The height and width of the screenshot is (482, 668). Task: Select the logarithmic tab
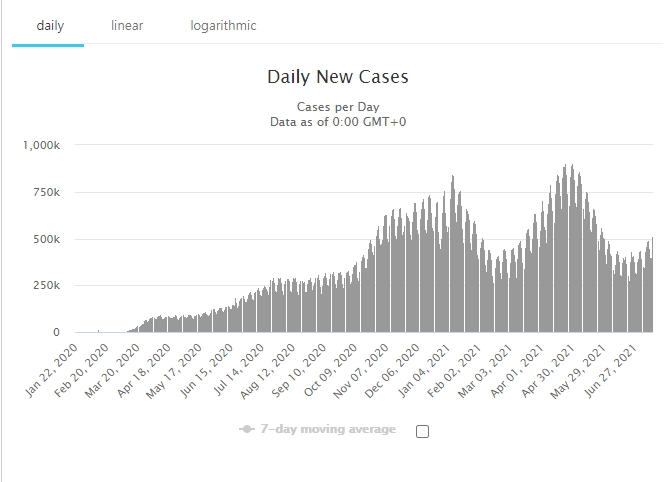223,25
